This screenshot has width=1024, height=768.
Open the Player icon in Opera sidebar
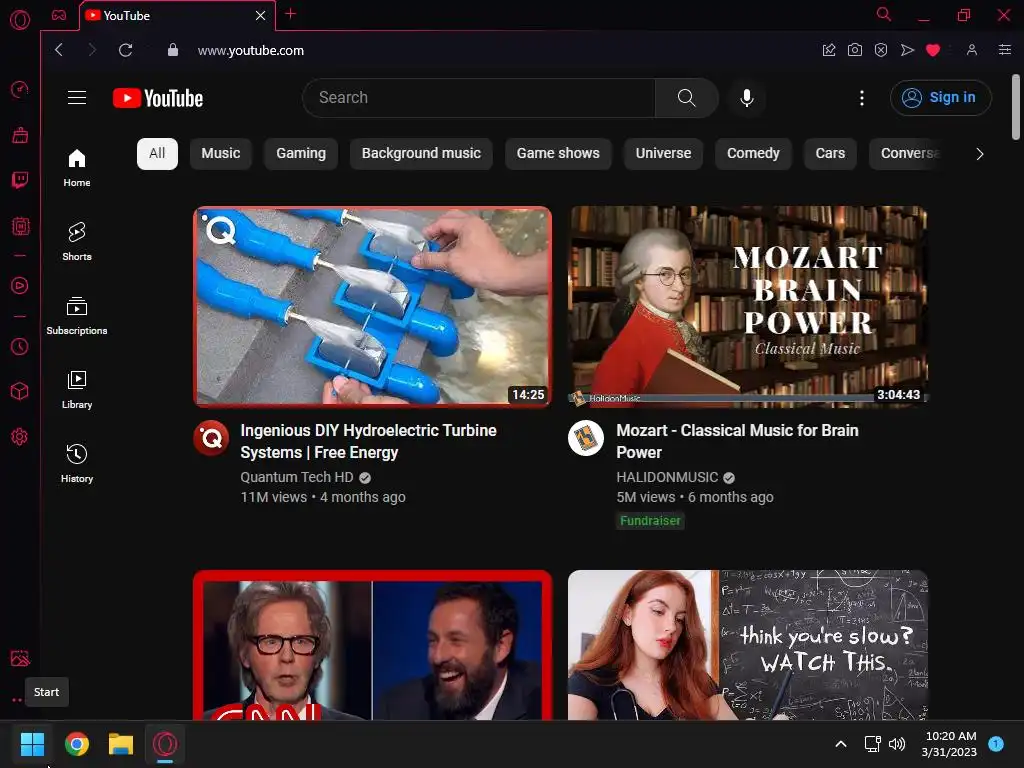click(x=20, y=285)
